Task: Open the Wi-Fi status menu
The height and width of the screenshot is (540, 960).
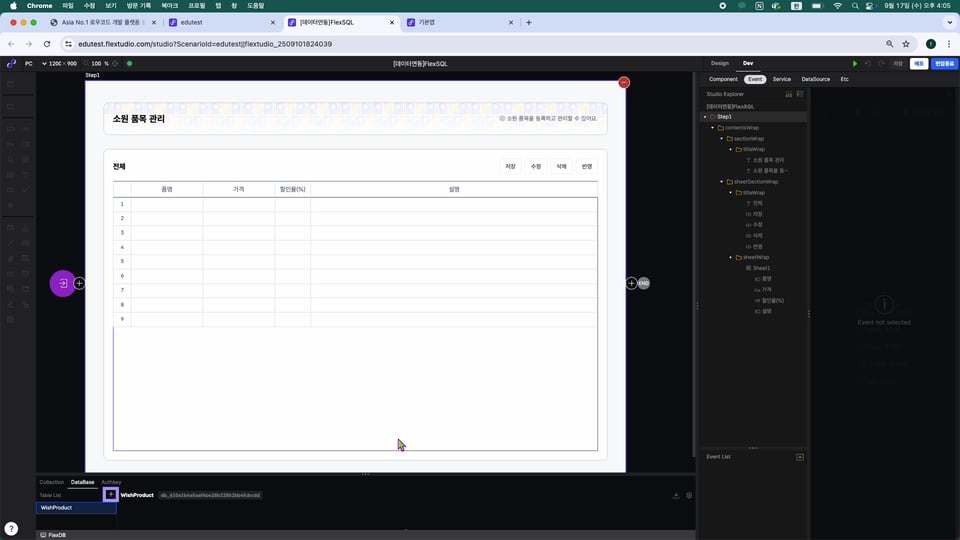Action: click(x=837, y=6)
